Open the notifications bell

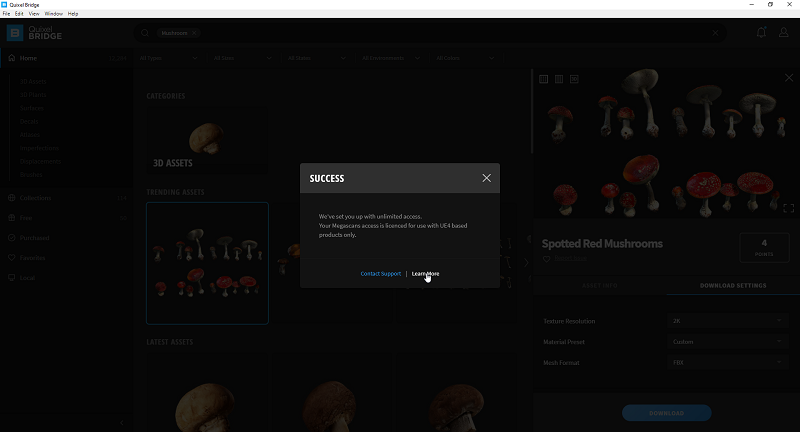coord(761,33)
